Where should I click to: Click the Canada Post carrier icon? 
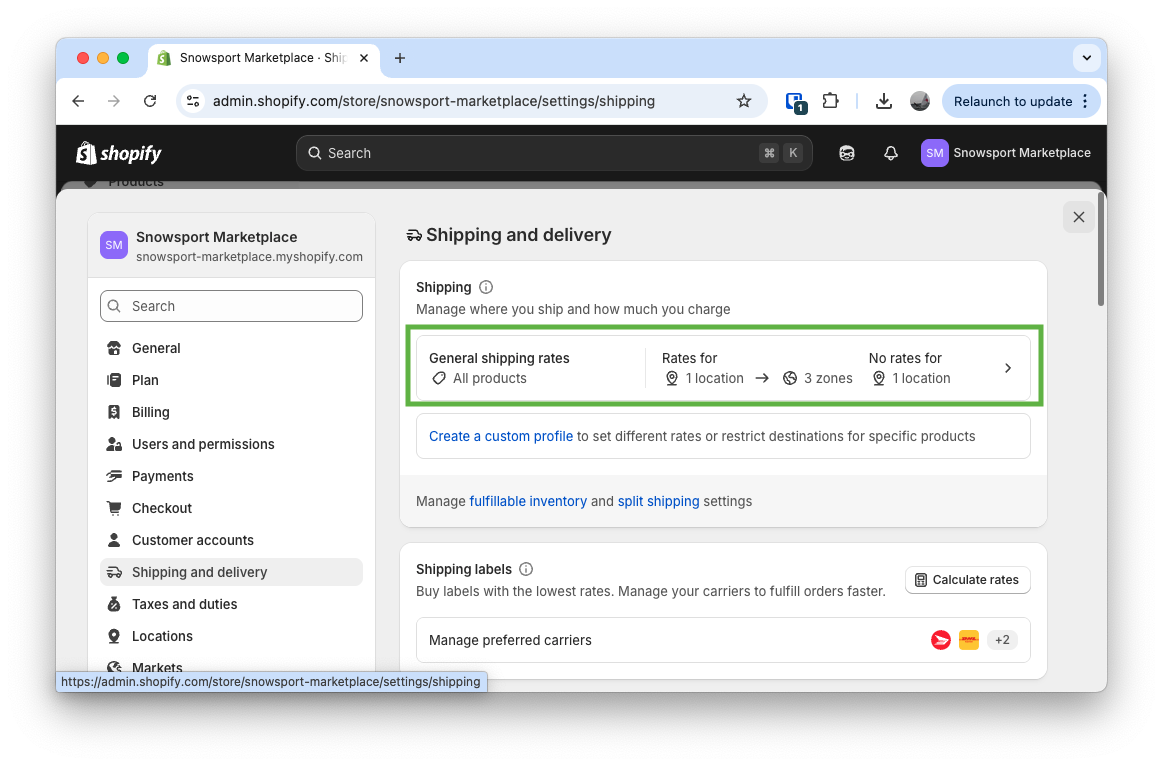coord(940,639)
